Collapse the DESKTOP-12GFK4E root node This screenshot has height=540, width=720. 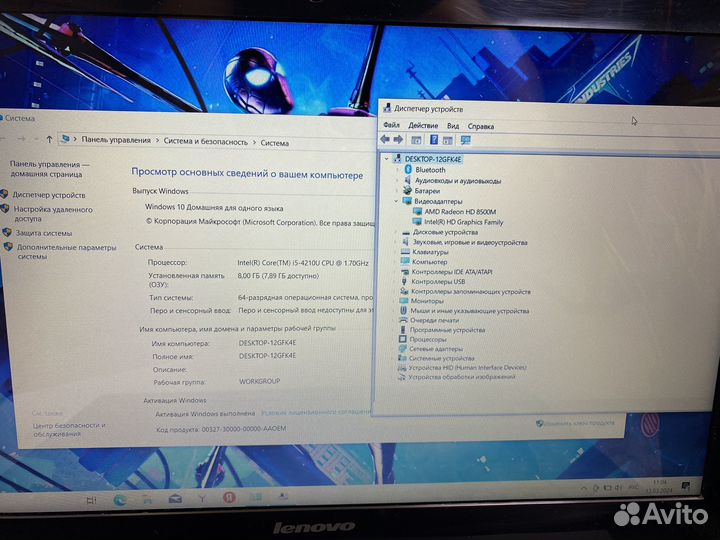387,159
